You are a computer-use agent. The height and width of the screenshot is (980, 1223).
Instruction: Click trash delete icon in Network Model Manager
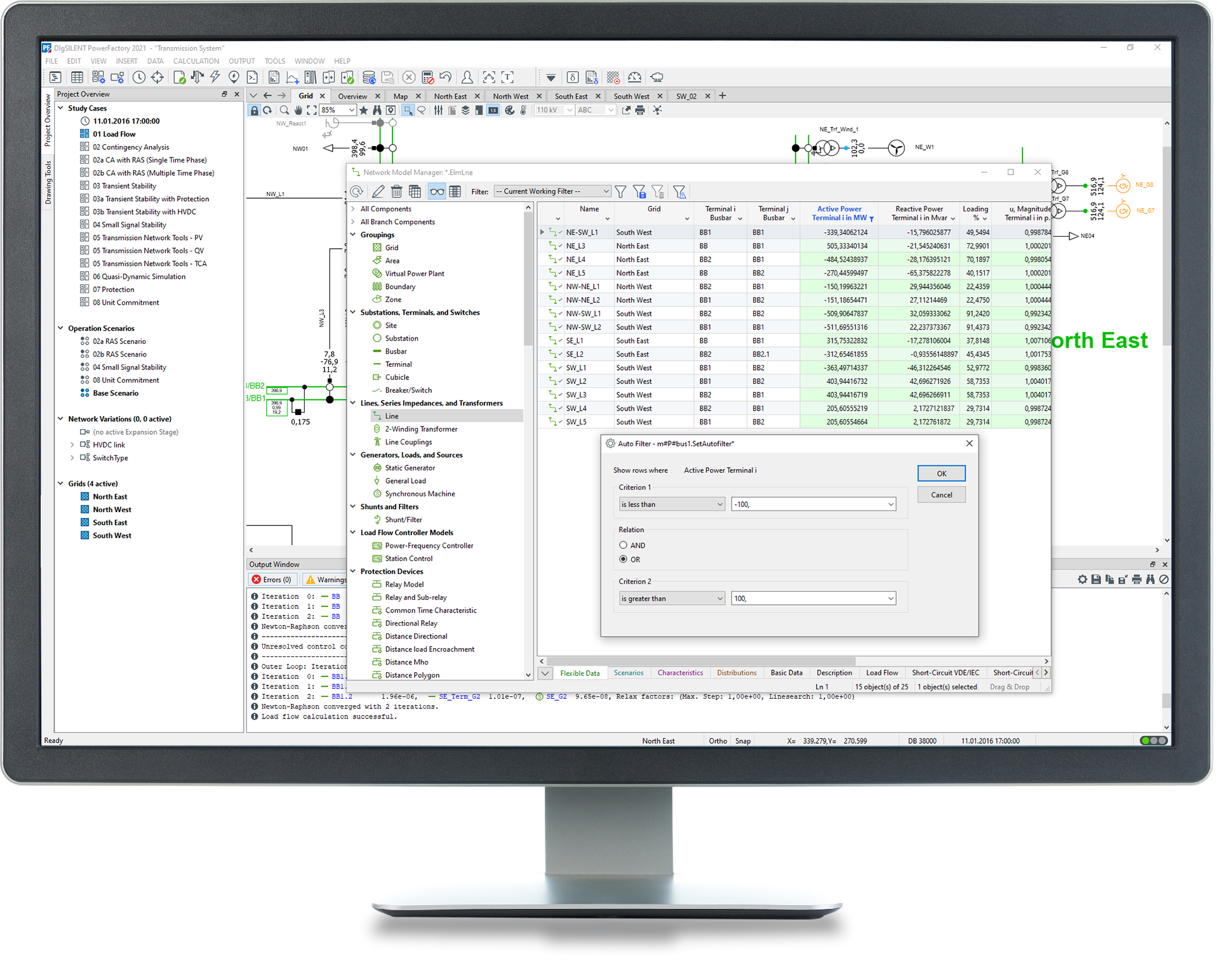[x=398, y=192]
